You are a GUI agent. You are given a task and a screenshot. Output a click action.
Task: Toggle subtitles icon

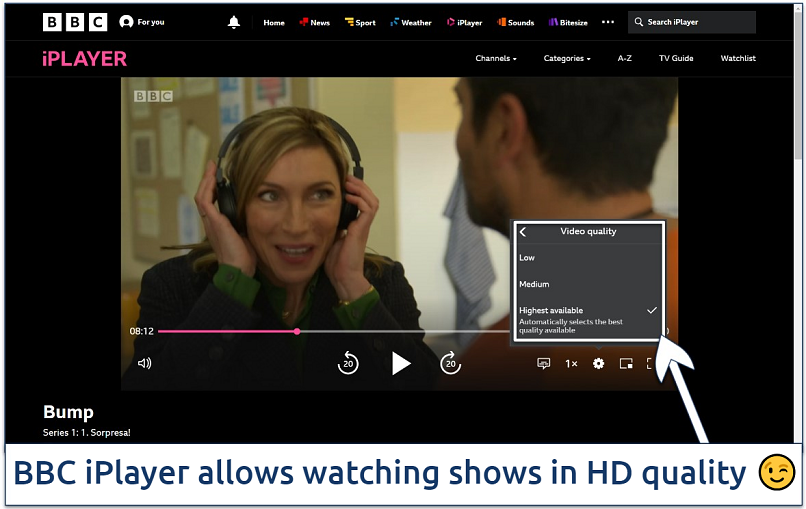point(543,363)
